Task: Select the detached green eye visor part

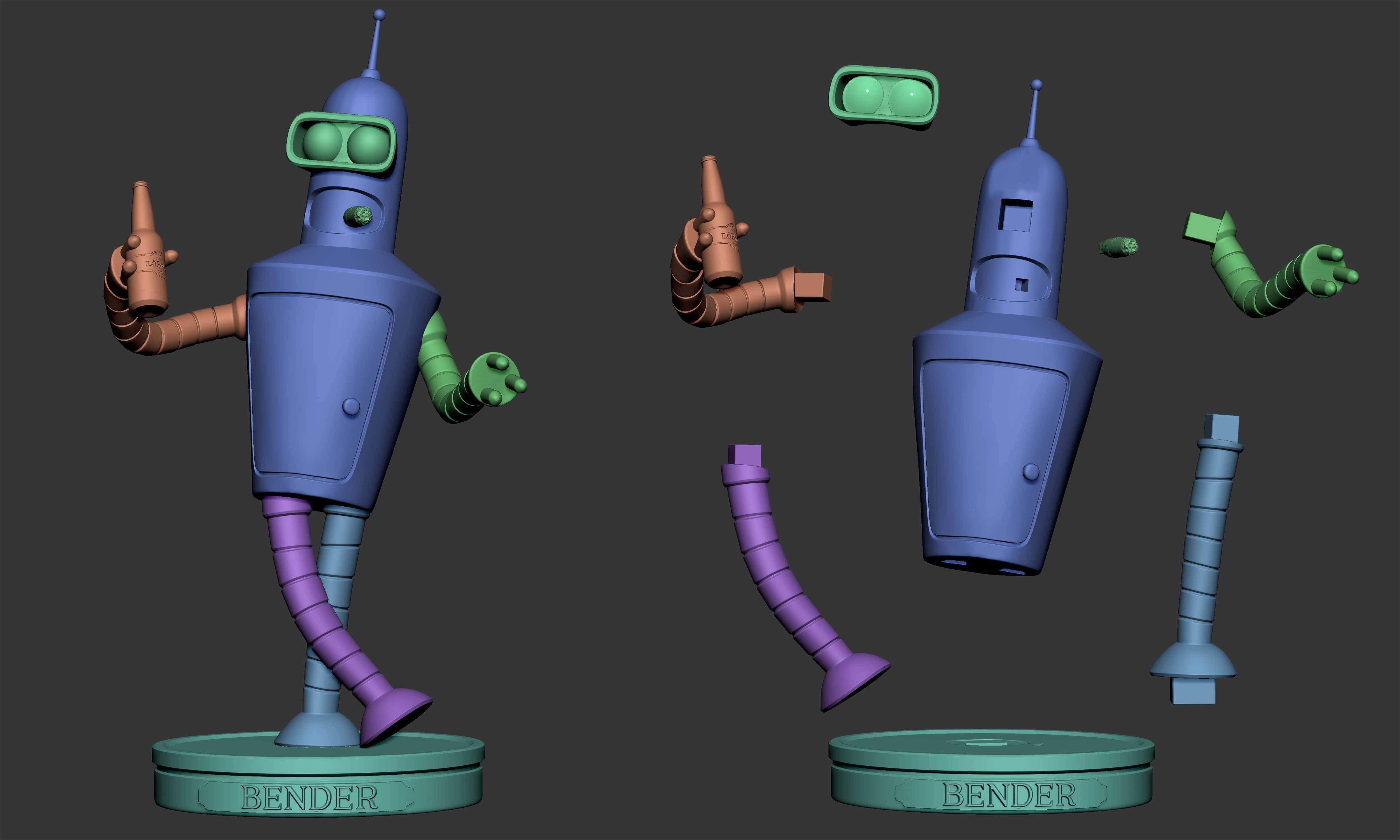Action: [x=883, y=98]
